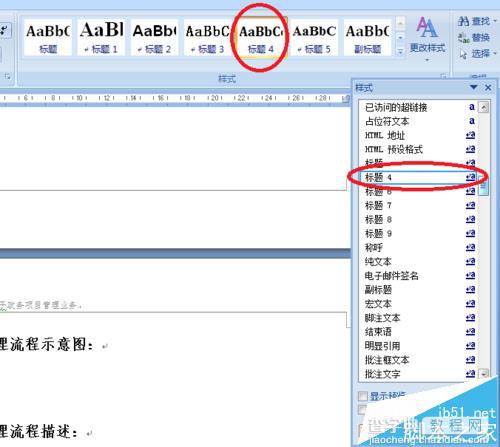Select the 结束语 style

coord(419,331)
